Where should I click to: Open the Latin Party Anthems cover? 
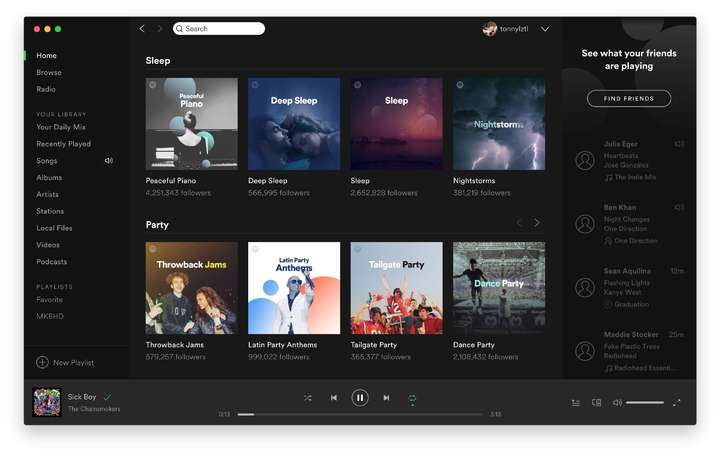point(294,288)
